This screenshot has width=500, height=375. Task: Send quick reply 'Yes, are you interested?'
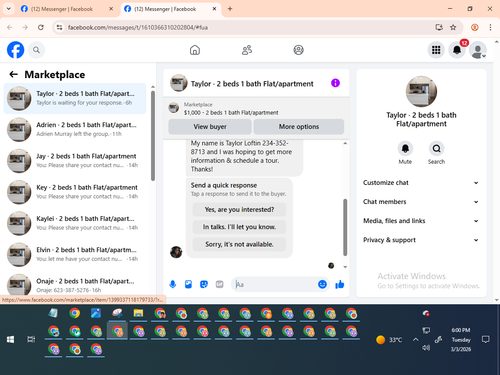click(239, 209)
